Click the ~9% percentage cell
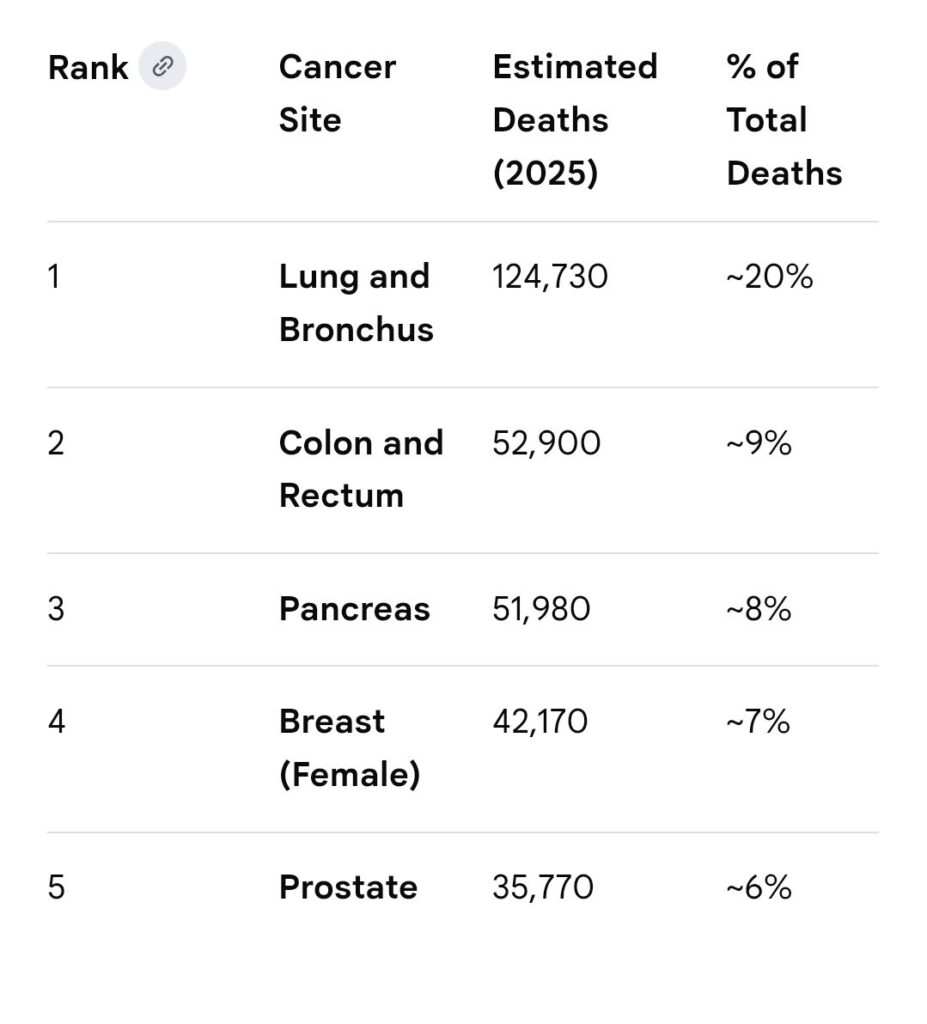This screenshot has width=927, height=1024. coord(758,443)
